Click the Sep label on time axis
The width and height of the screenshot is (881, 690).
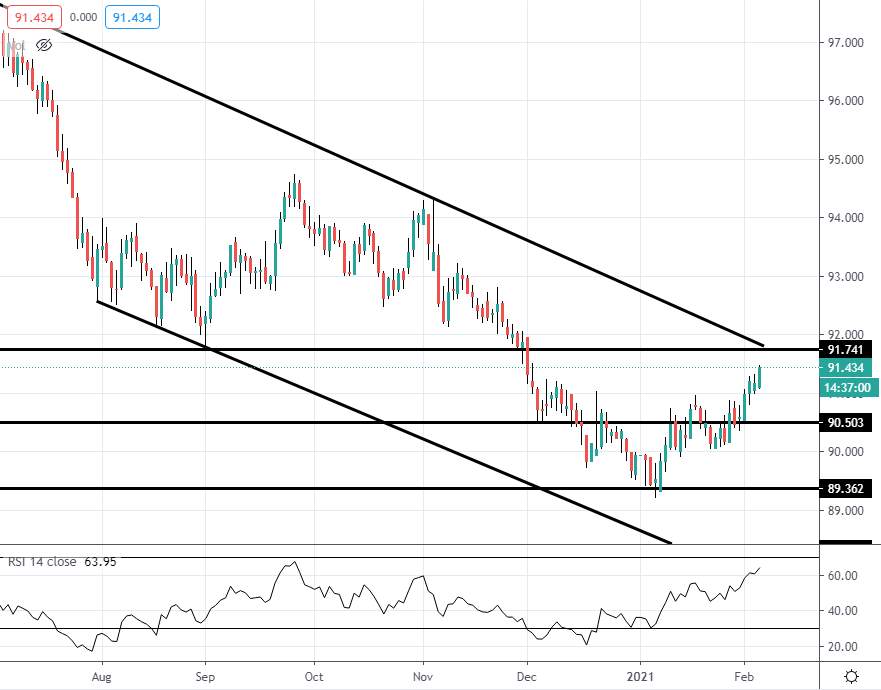click(x=205, y=677)
